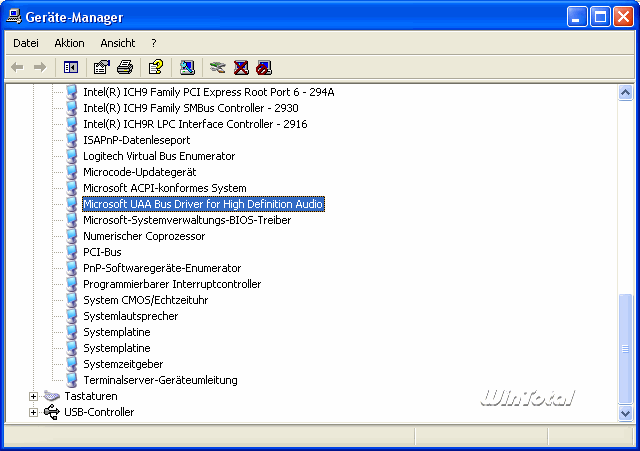Click icon beside Microsoft UAA Bus Driver

pyautogui.click(x=72, y=204)
